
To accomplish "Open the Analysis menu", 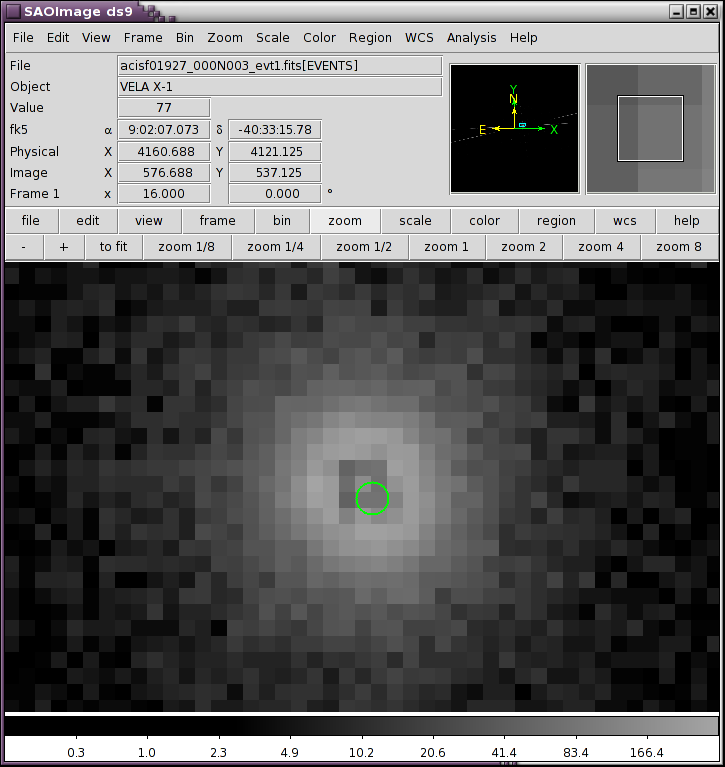I will [471, 38].
